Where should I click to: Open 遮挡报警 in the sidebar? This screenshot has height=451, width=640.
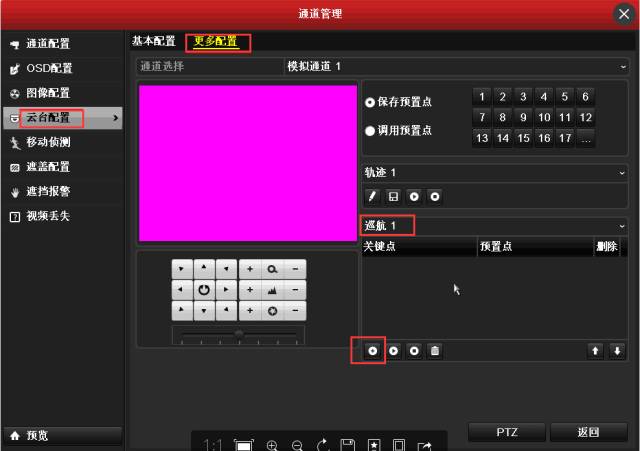62,191
